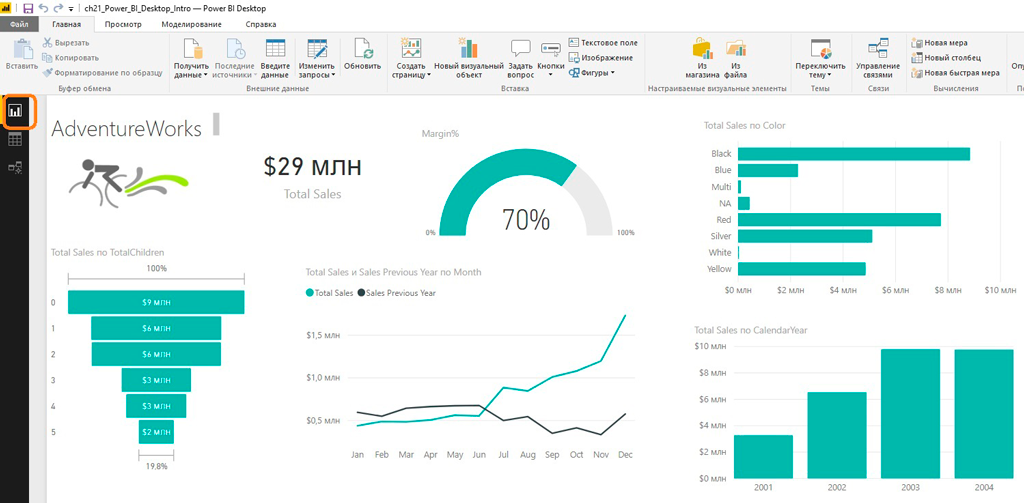Click the Total Sales по TotalChildren title

[108, 252]
